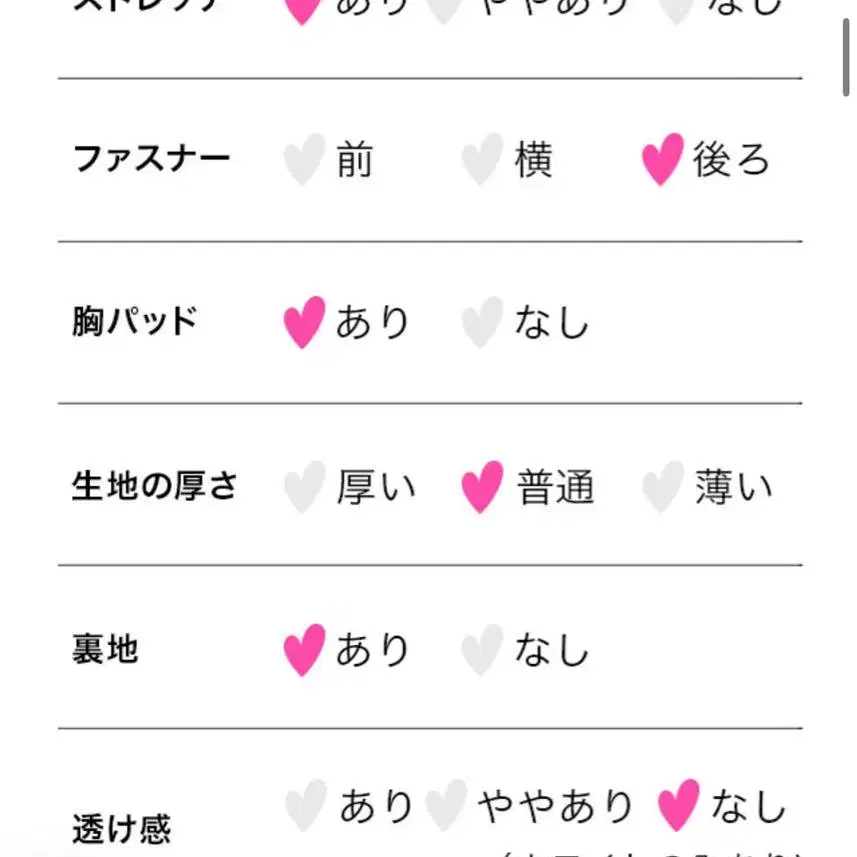Select the gray heart for 透け感 あり

pos(306,805)
